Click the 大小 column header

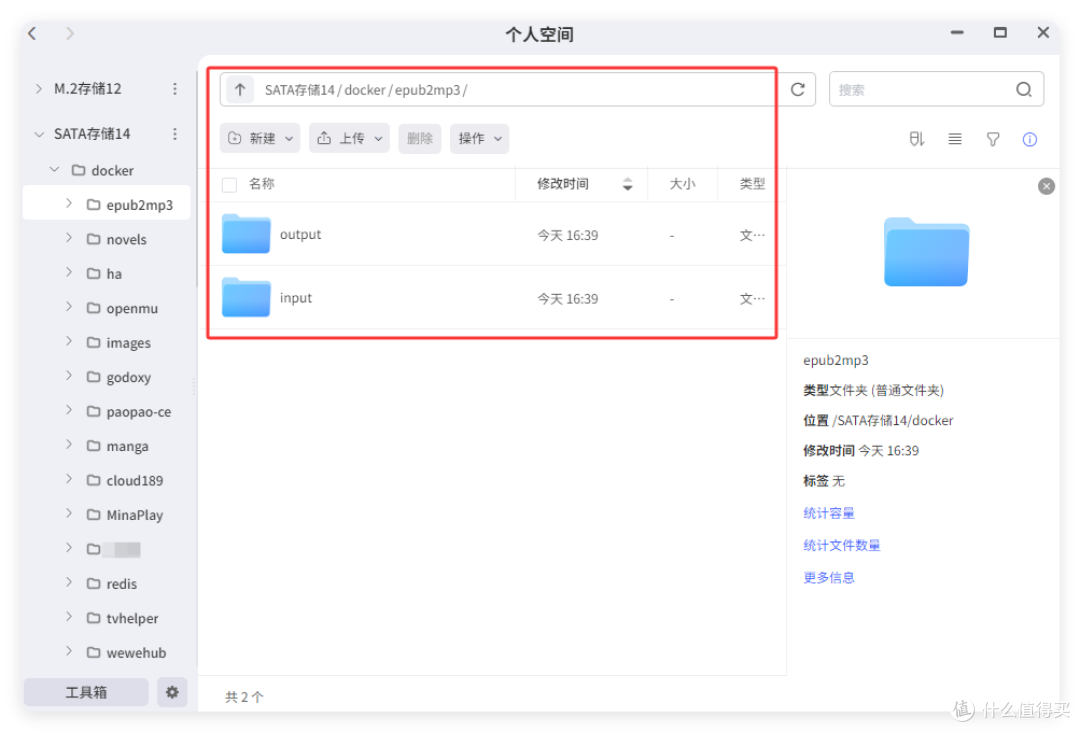point(683,184)
